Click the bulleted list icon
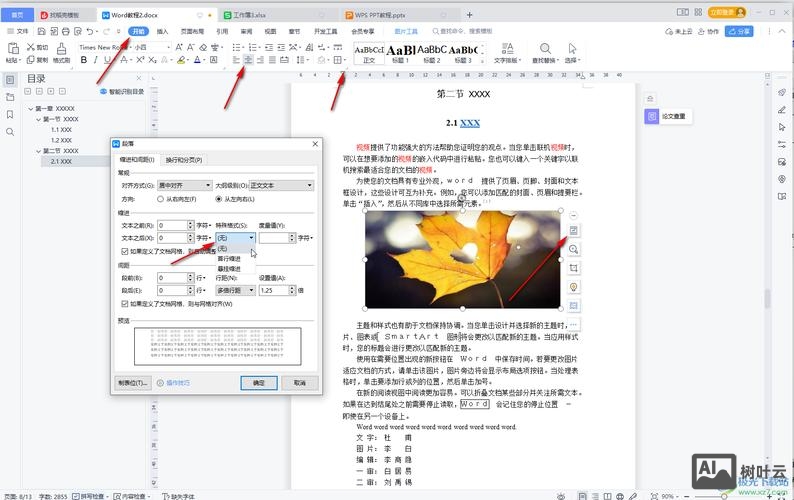Screen dimensions: 794x500 236,47
